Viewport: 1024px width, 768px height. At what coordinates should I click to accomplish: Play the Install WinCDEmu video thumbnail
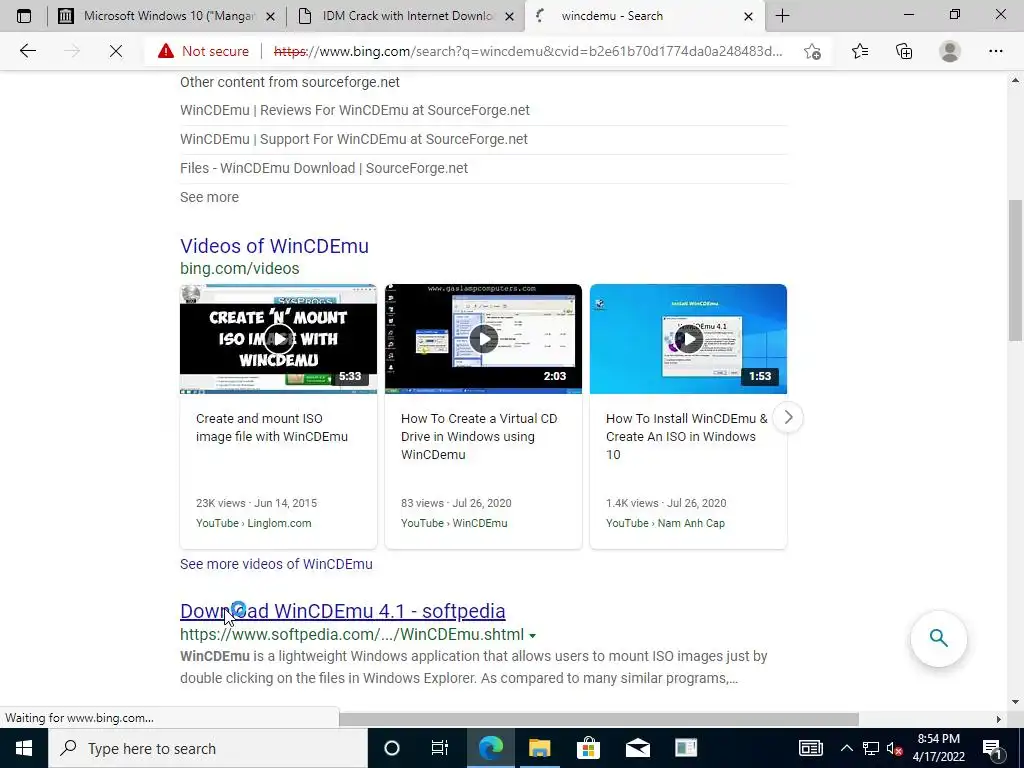point(688,339)
